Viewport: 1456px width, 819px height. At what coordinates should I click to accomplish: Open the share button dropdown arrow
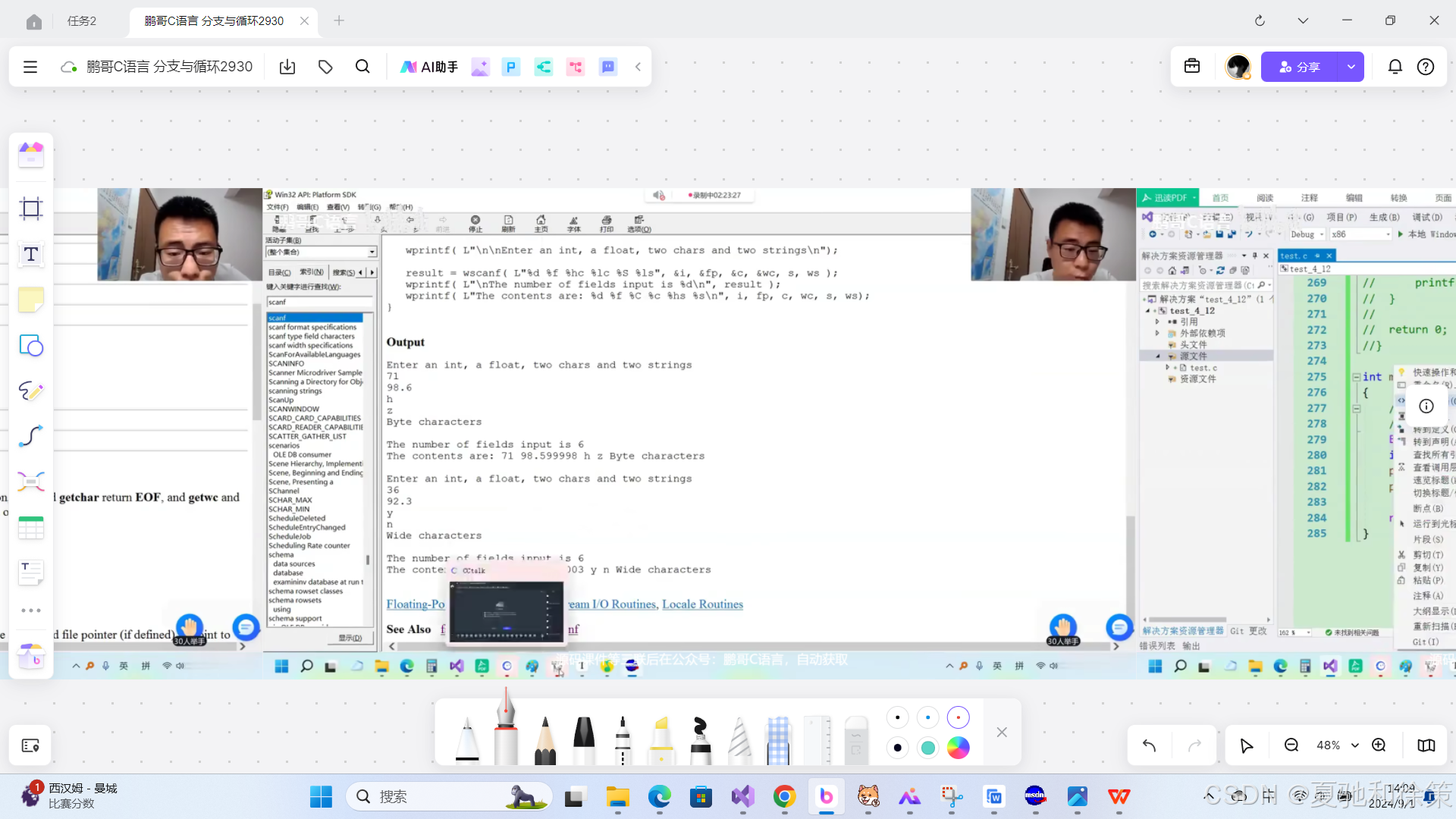1351,67
